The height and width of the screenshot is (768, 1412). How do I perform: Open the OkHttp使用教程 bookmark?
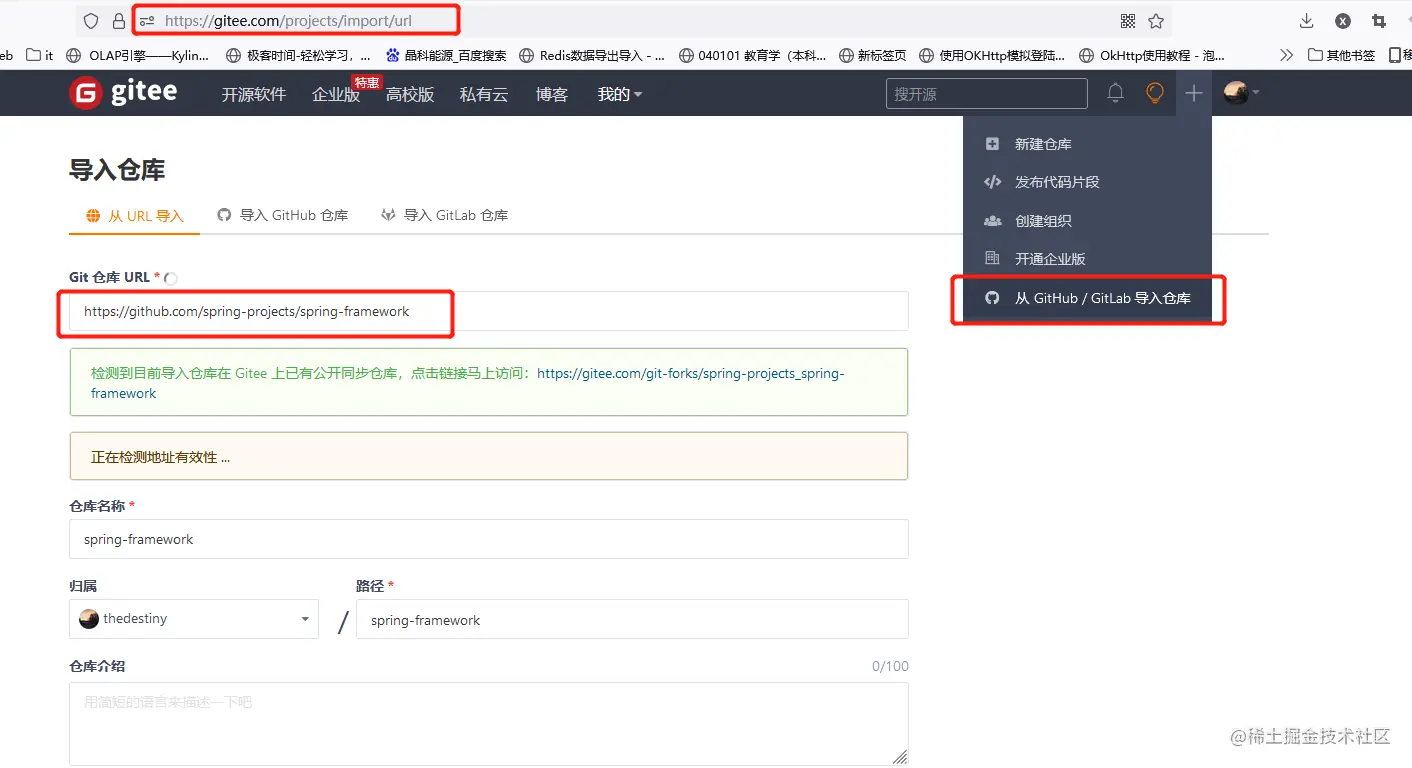tap(1152, 55)
